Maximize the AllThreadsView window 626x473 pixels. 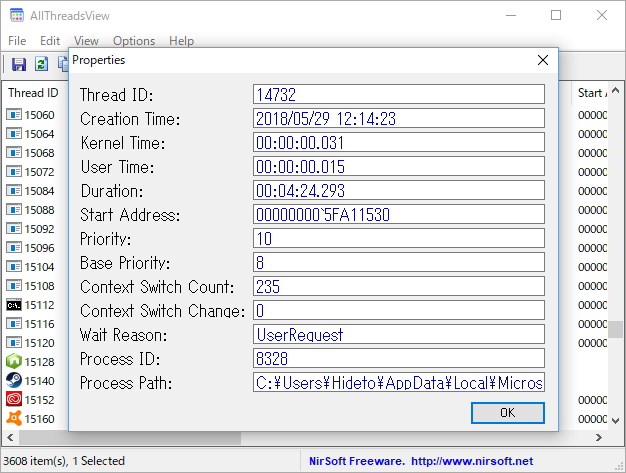[x=556, y=16]
